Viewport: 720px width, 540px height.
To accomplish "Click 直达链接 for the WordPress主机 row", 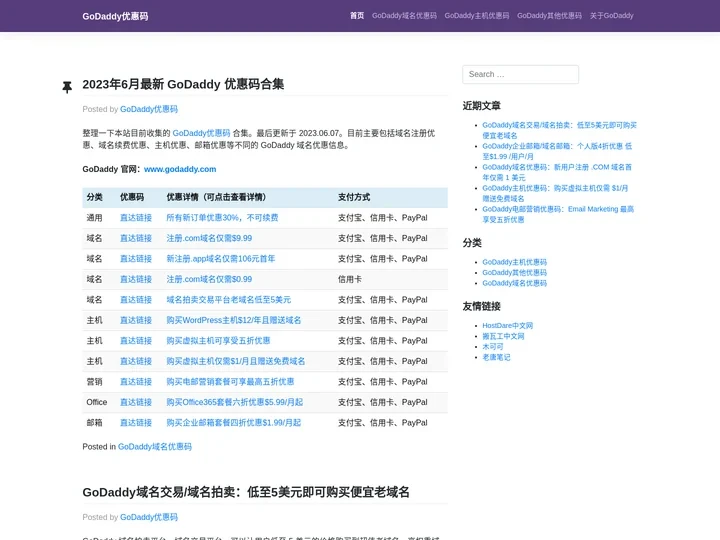I will coord(136,321).
